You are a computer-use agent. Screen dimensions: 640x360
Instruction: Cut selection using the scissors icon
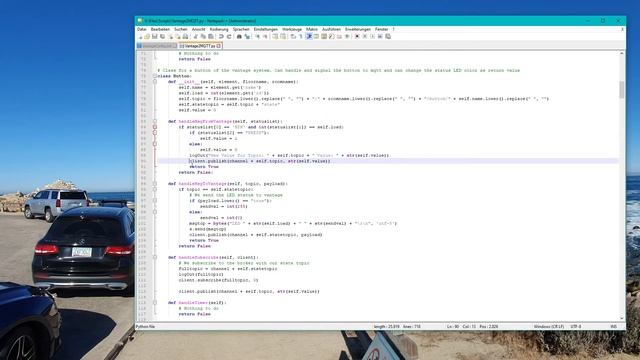click(196, 36)
